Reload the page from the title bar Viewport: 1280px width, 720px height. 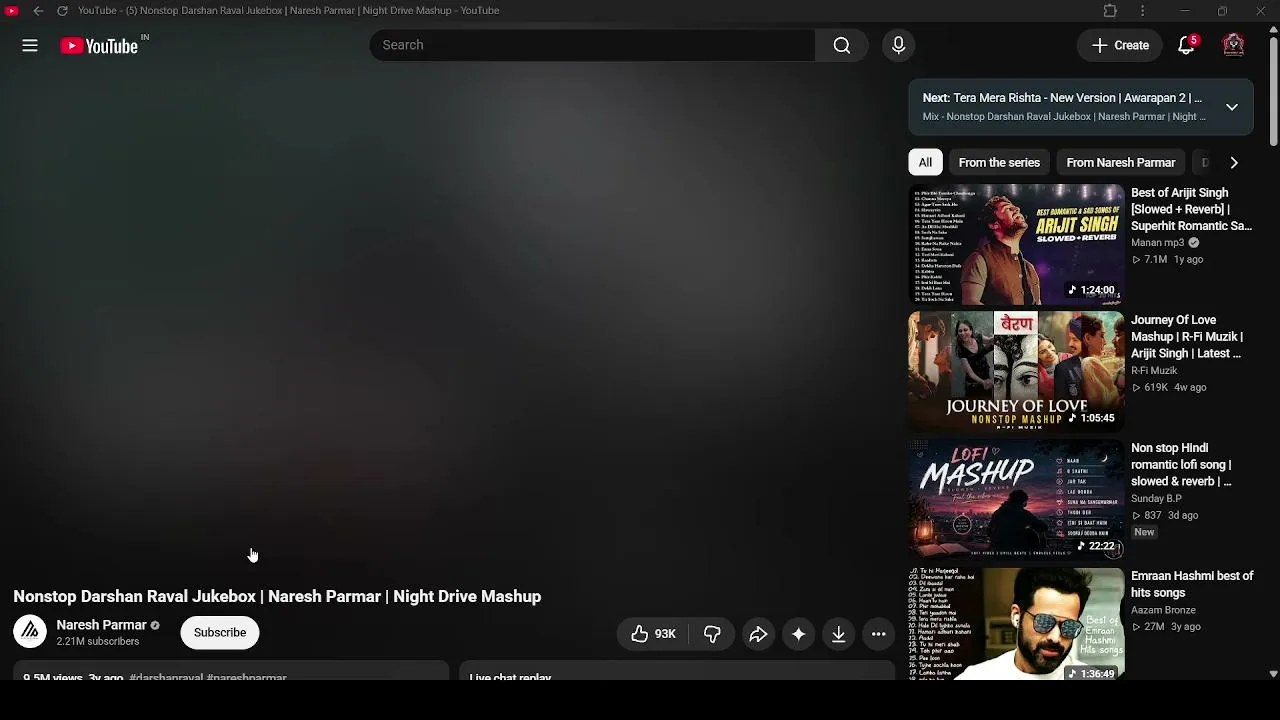click(62, 11)
